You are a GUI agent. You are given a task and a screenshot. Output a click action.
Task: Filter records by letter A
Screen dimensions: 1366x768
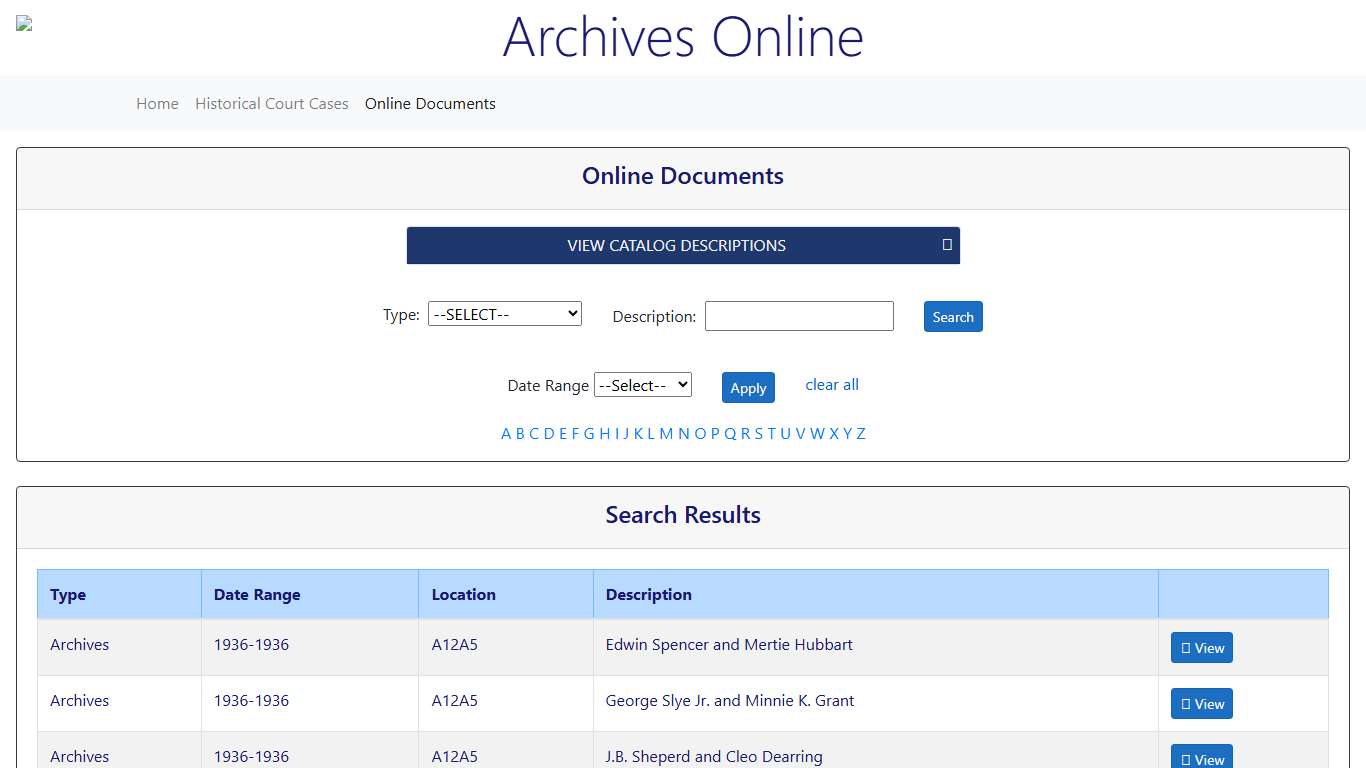505,433
